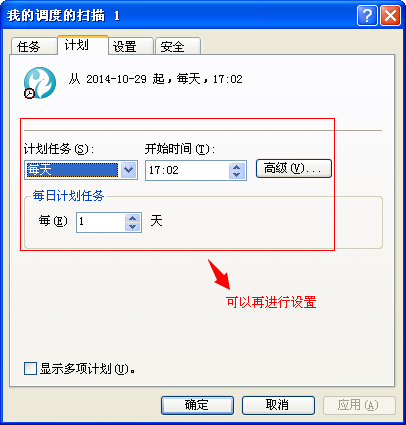This screenshot has width=406, height=425.
Task: Click the scheduled scan task icon
Action: 40,83
